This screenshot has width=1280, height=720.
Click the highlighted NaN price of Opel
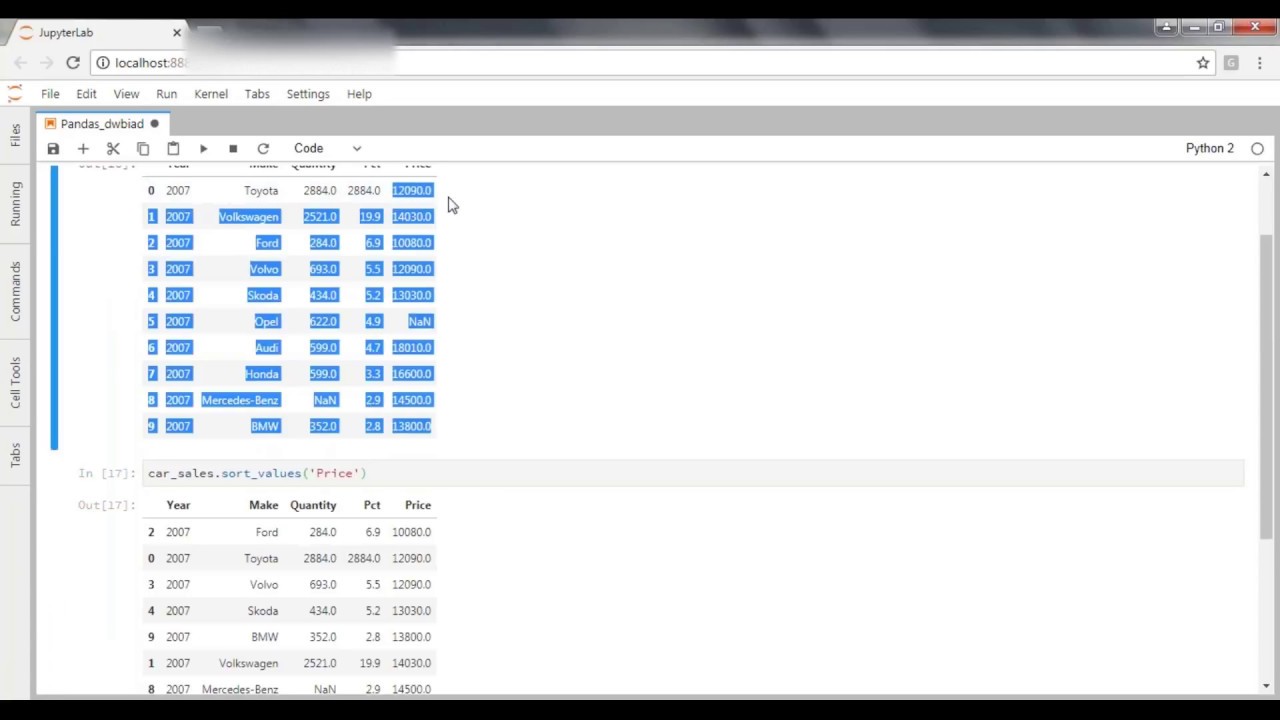420,321
